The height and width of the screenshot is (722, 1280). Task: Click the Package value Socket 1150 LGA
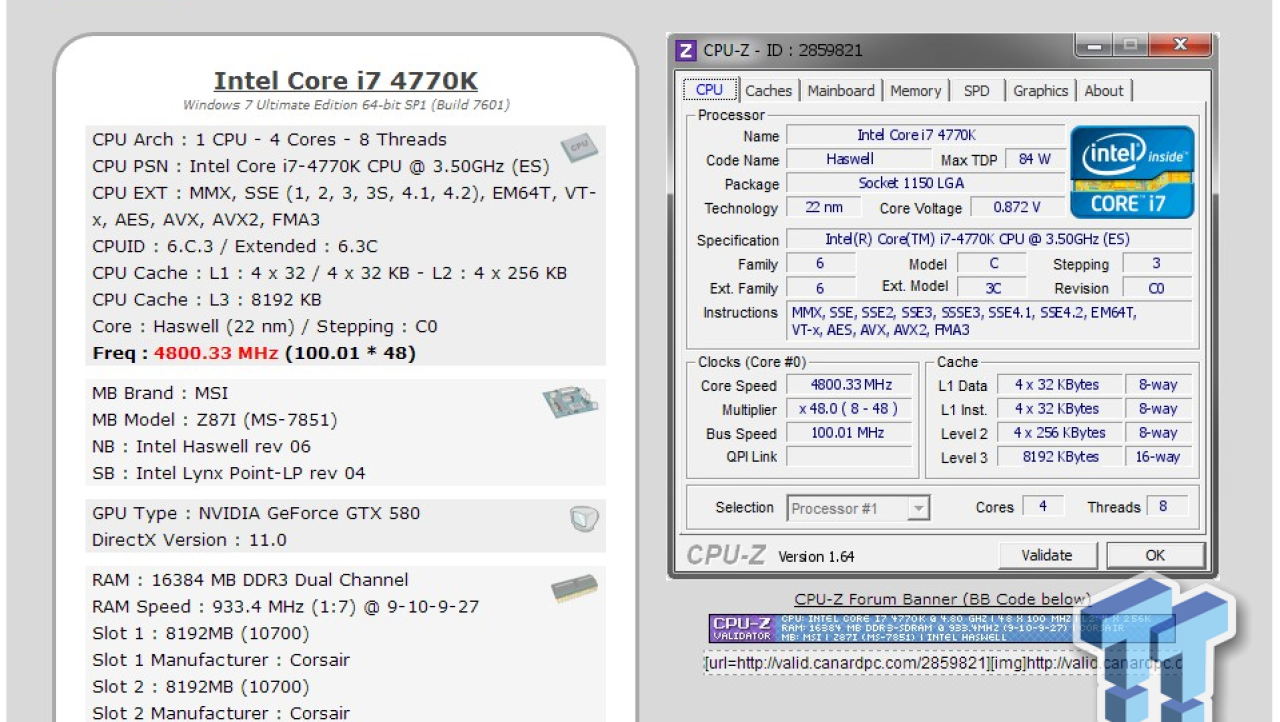point(925,184)
